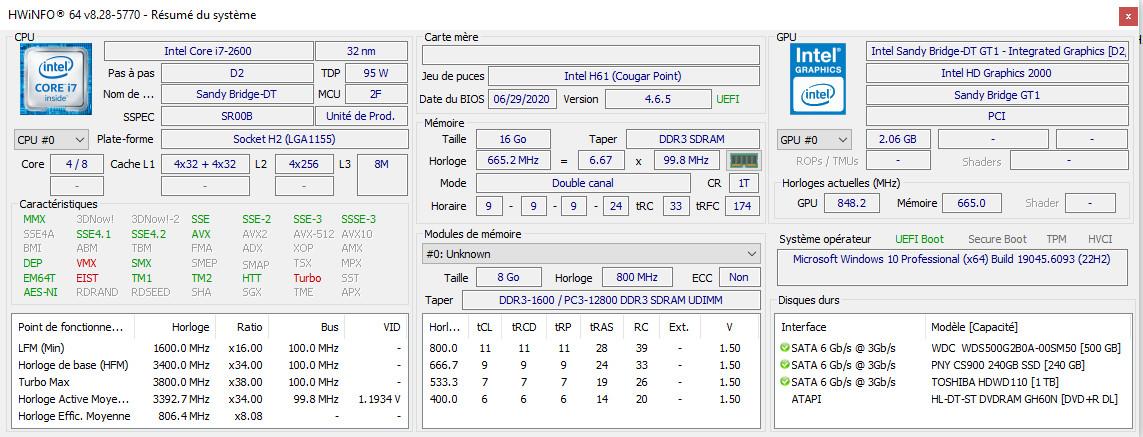The height and width of the screenshot is (437, 1143).
Task: Click the Intel Graphics GPU logo
Action: (x=818, y=78)
